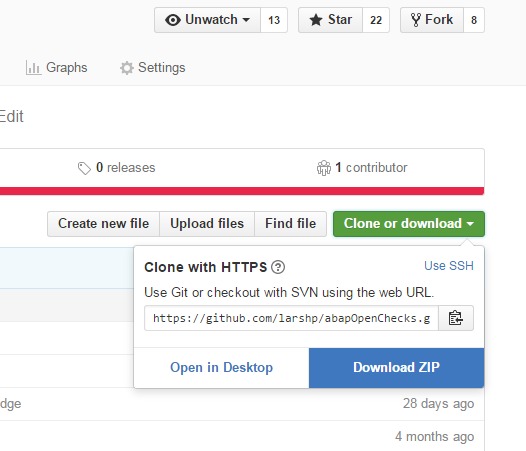Image resolution: width=526 pixels, height=451 pixels.
Task: Click the fork icon on the Fork button
Action: point(416,20)
